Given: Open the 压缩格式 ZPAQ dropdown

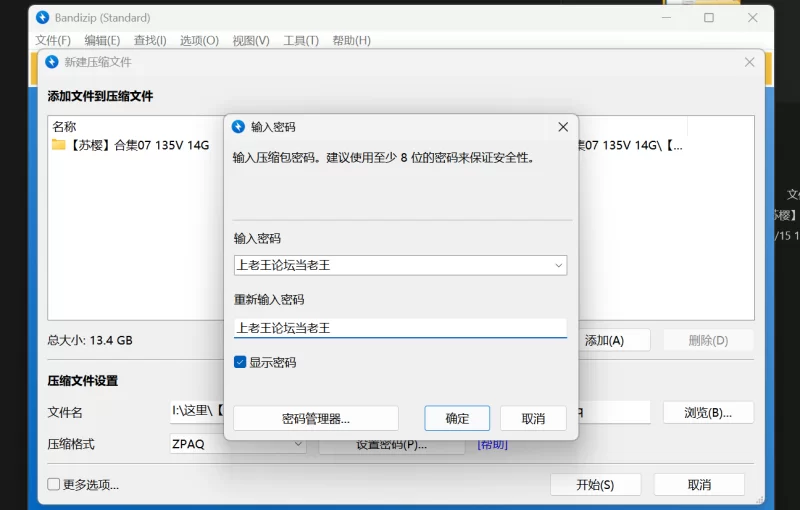Looking at the screenshot, I should (x=298, y=444).
